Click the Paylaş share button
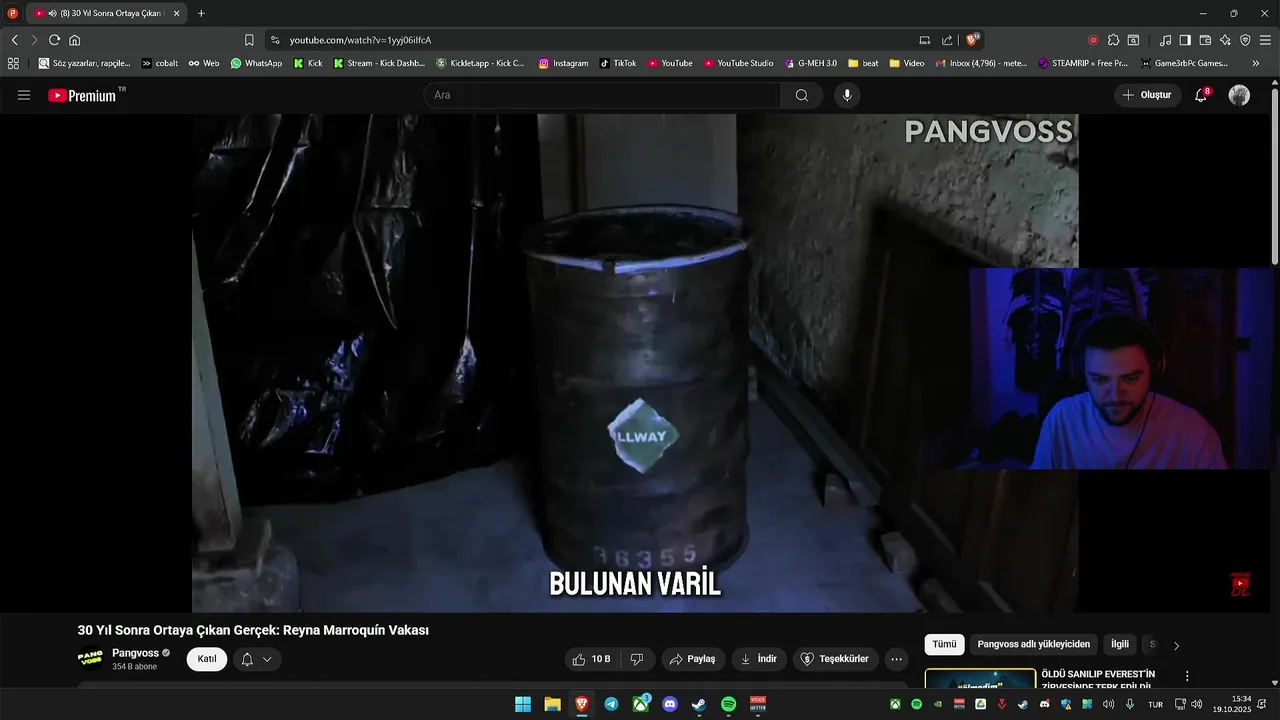This screenshot has height=720, width=1280. click(693, 659)
